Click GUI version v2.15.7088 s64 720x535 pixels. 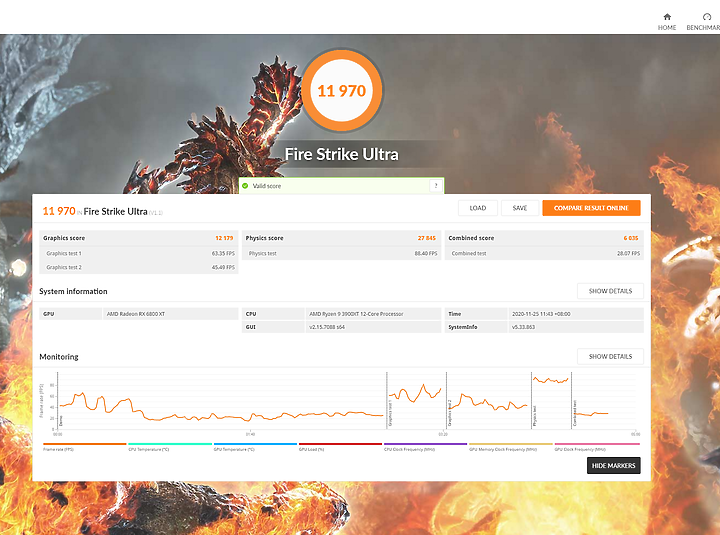pos(327,327)
